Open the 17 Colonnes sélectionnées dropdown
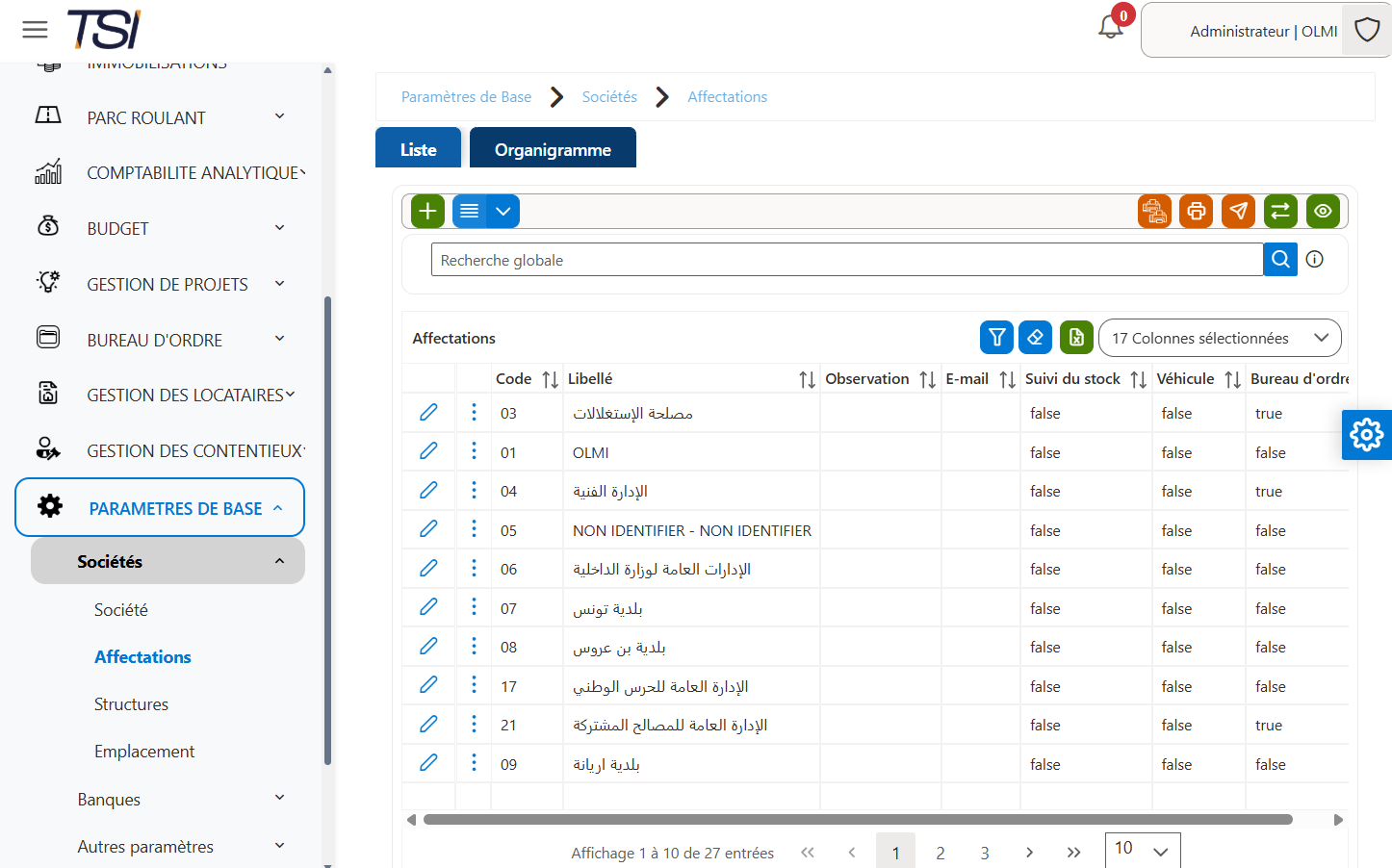 [x=1220, y=338]
